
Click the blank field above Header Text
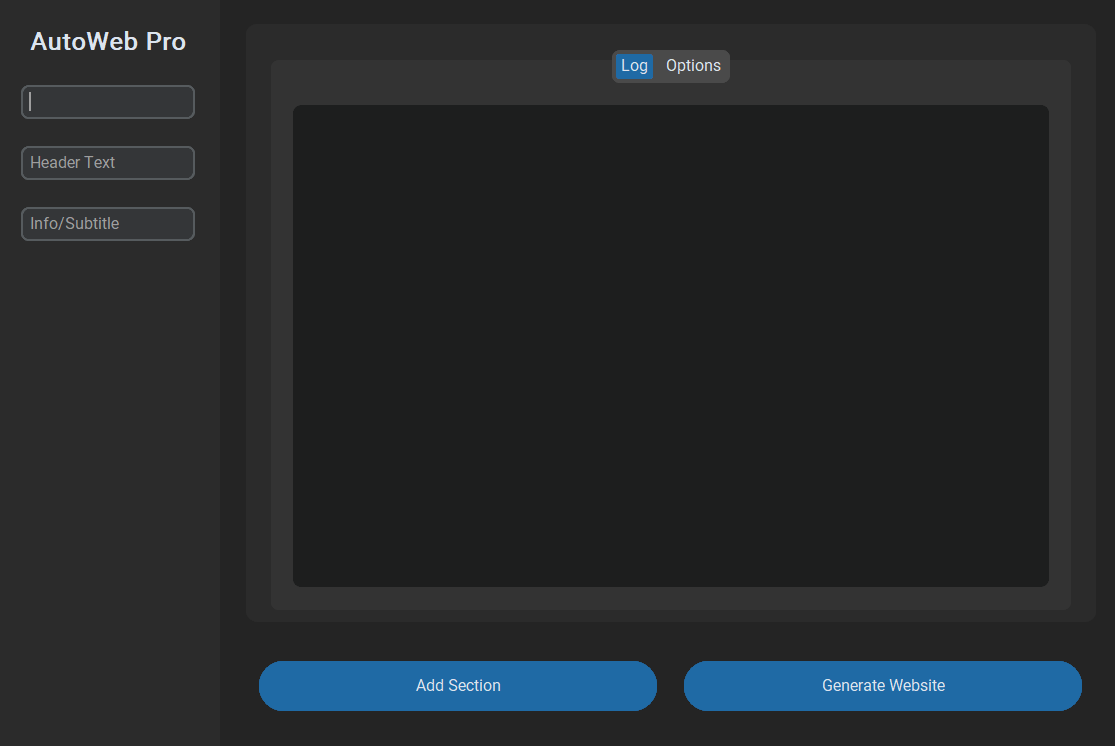pyautogui.click(x=108, y=102)
